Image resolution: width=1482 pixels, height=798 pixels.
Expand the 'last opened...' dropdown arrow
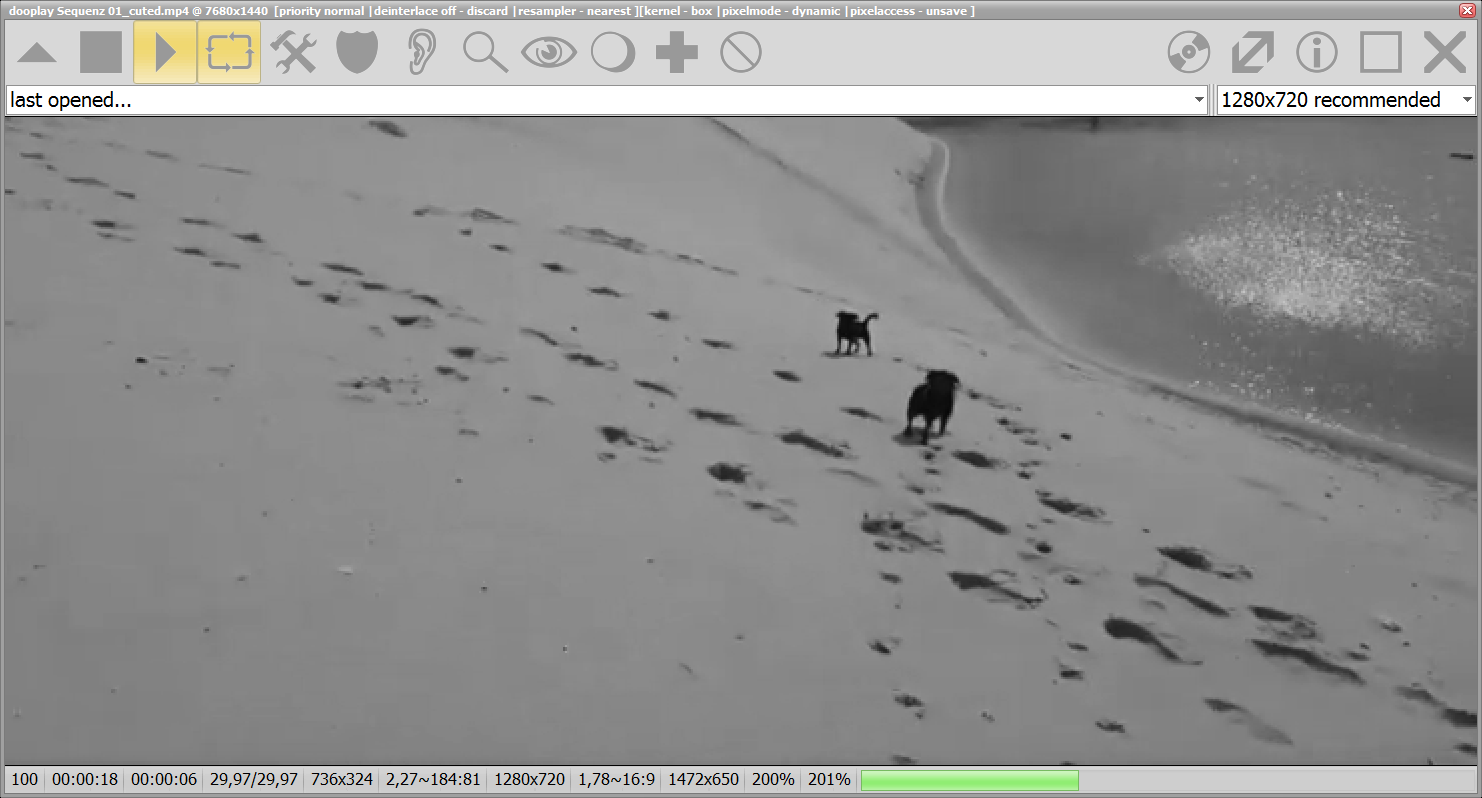[1199, 100]
